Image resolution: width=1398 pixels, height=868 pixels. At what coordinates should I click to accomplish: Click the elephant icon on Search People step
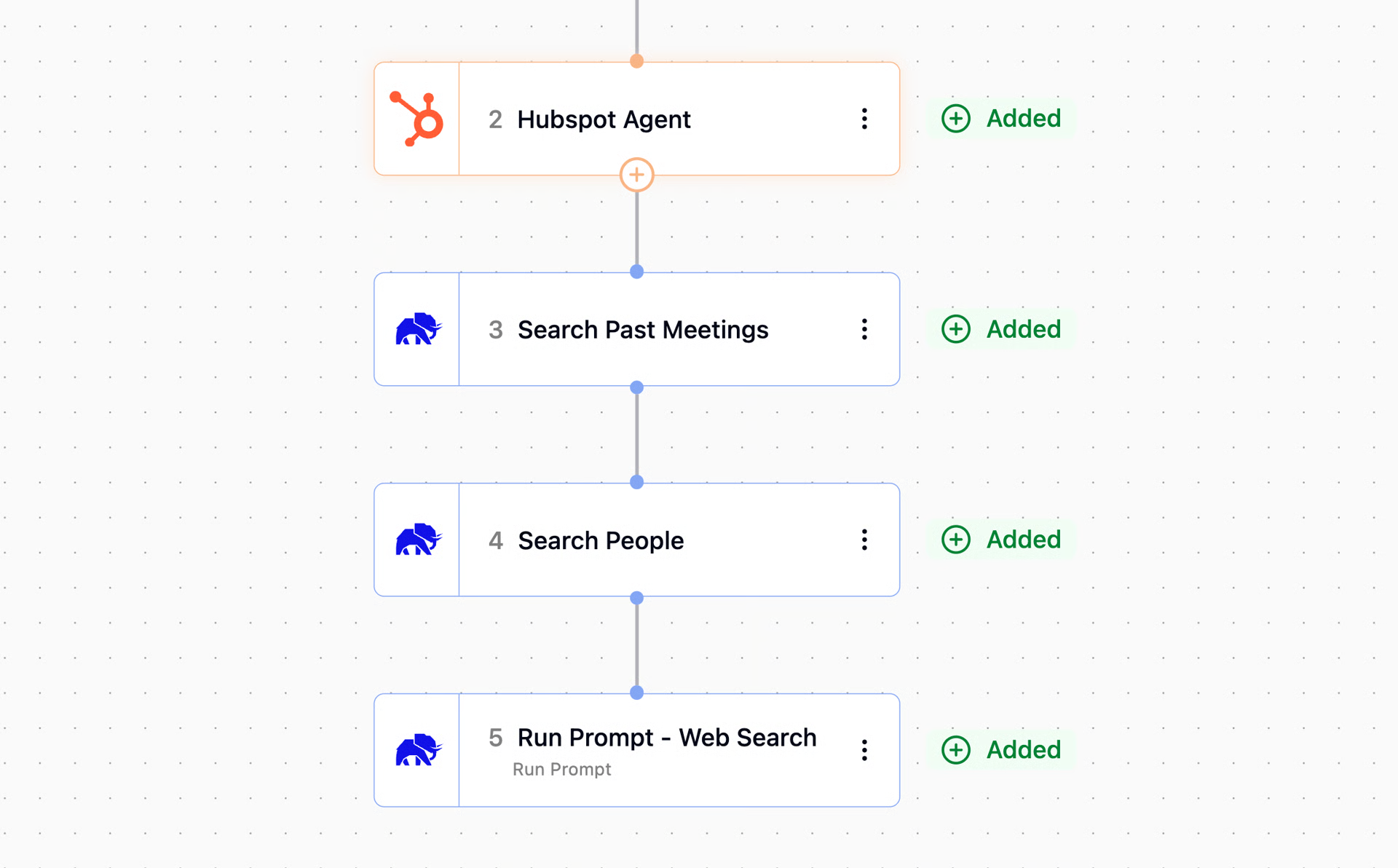[418, 540]
